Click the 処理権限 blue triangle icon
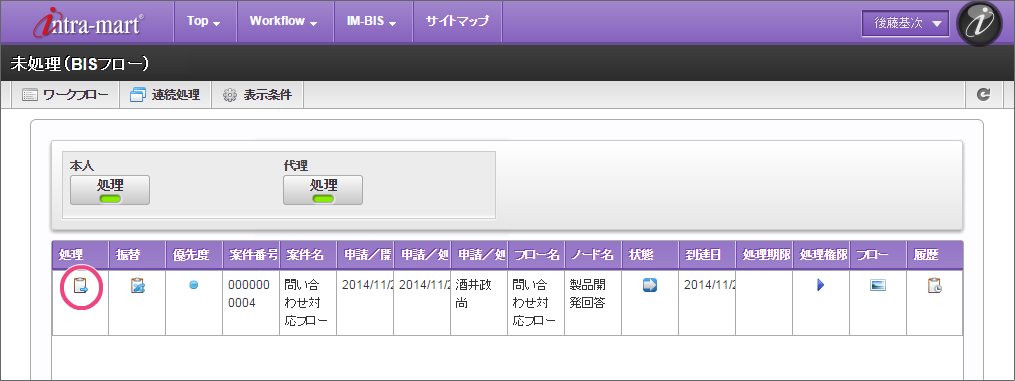This screenshot has height=381, width=1015. tap(821, 285)
